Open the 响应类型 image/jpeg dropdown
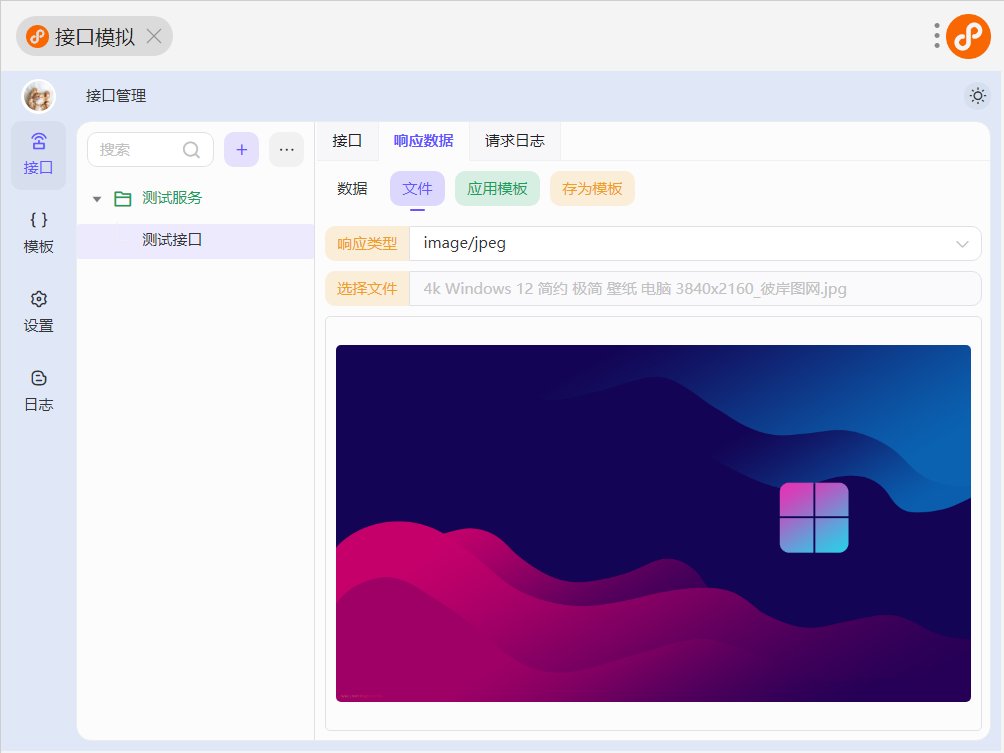1004x753 pixels. click(695, 243)
